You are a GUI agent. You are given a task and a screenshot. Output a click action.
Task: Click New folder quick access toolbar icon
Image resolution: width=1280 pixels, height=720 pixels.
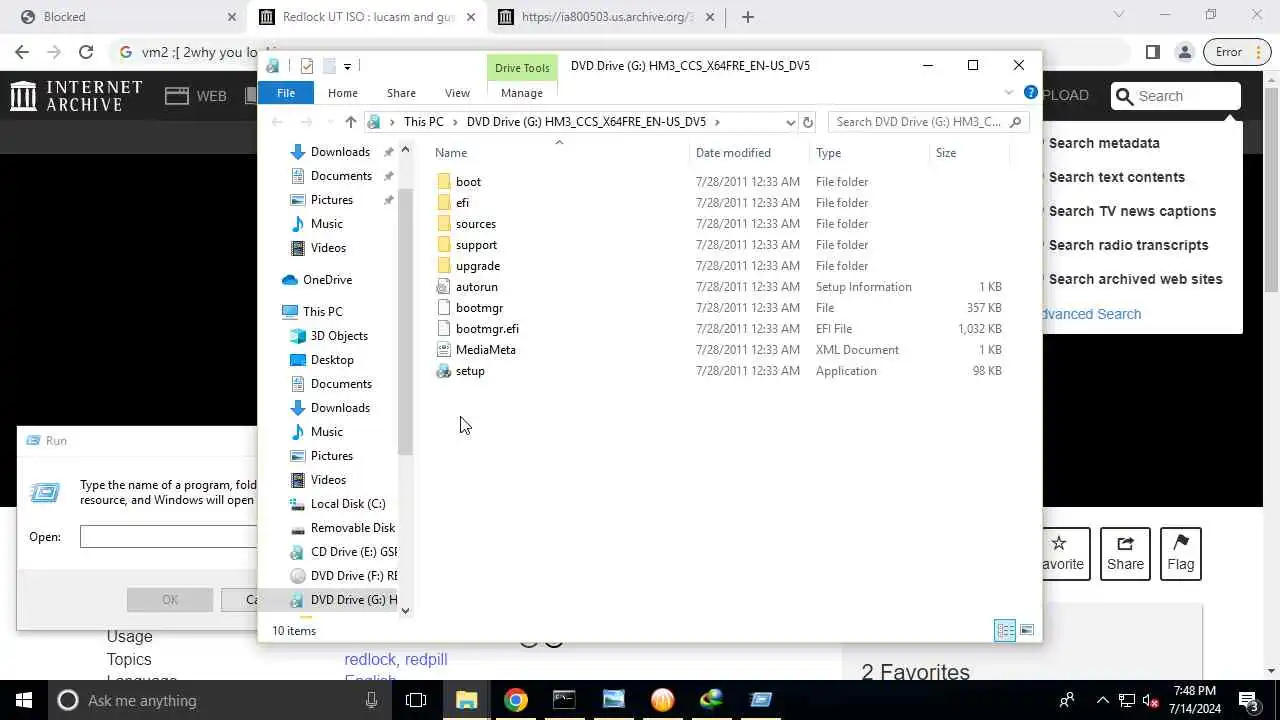coord(328,66)
